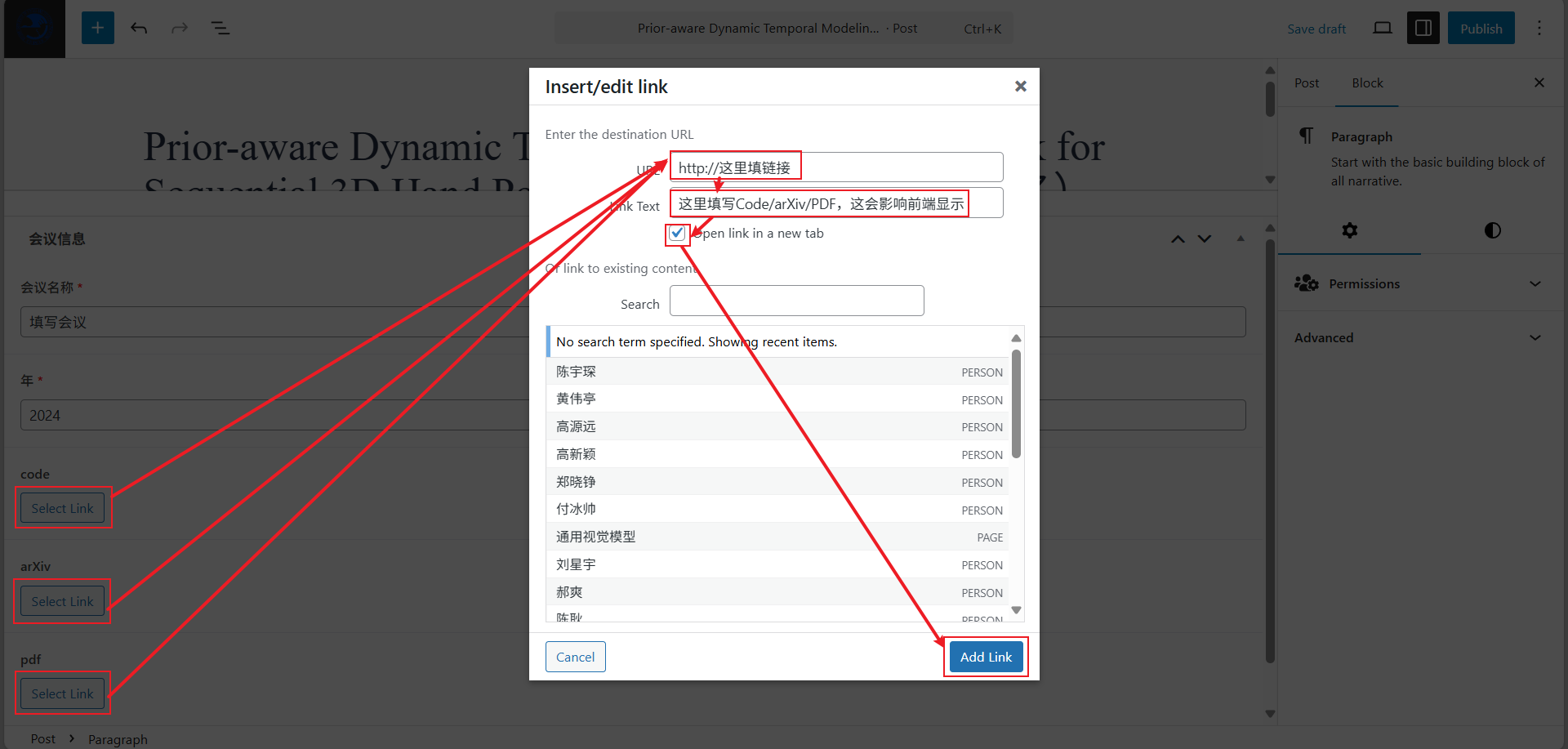Move the 会议信息 panel down
The height and width of the screenshot is (749, 1568).
coord(1205,239)
